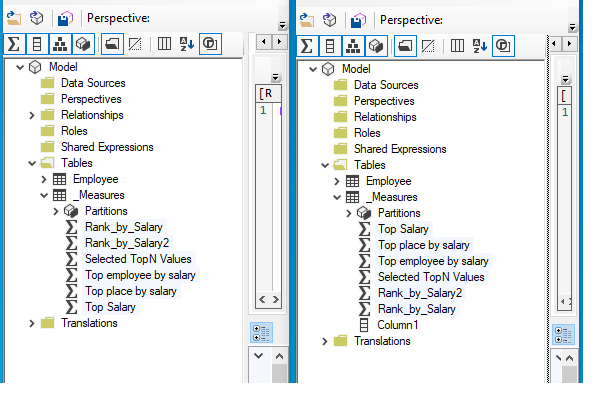This screenshot has height=397, width=616.
Task: Collapse the _Measures table in left tree
Action: click(x=44, y=195)
